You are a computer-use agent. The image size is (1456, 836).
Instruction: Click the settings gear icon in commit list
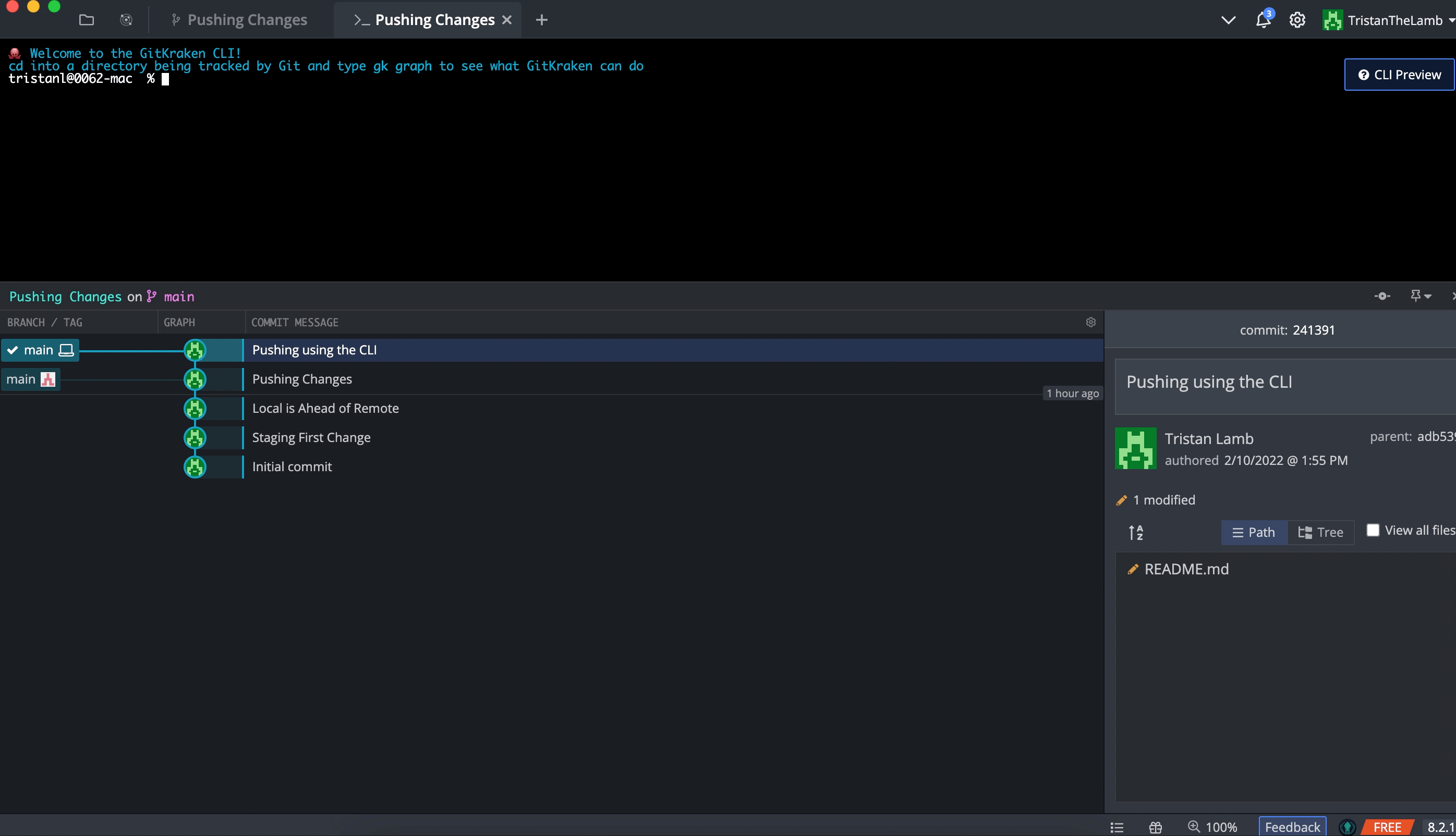1091,322
